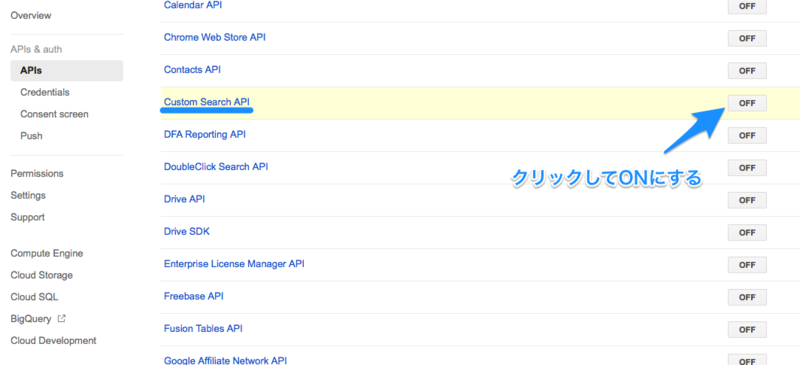
Task: Select APIs in the sidebar
Action: (66, 70)
